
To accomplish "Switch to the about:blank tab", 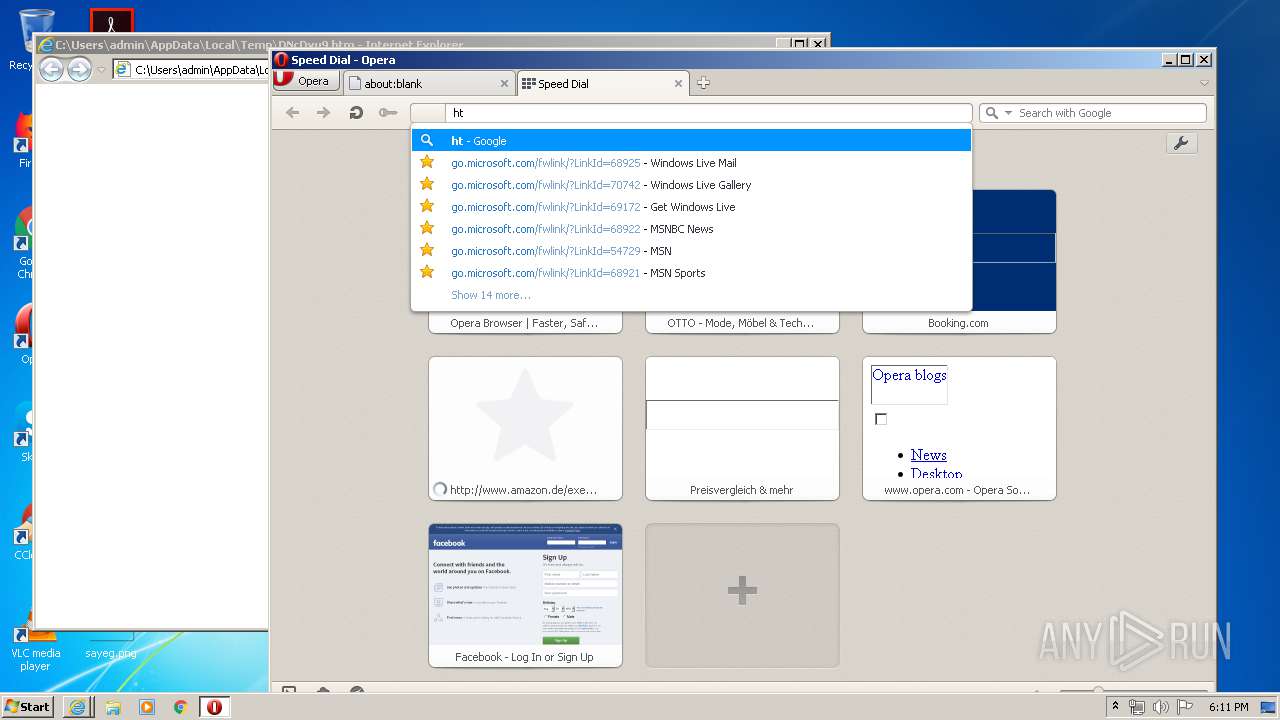I will 429,84.
